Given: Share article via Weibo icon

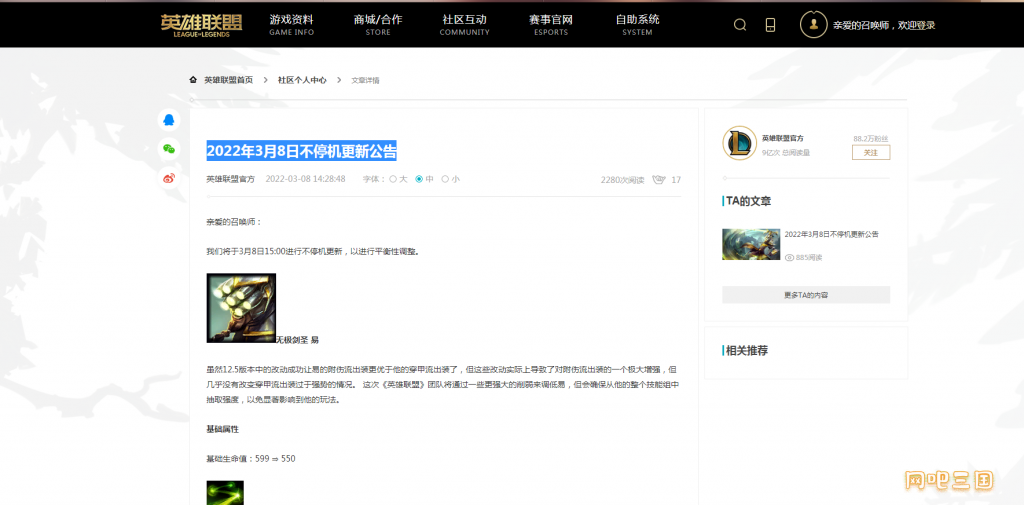Looking at the screenshot, I should 169,178.
